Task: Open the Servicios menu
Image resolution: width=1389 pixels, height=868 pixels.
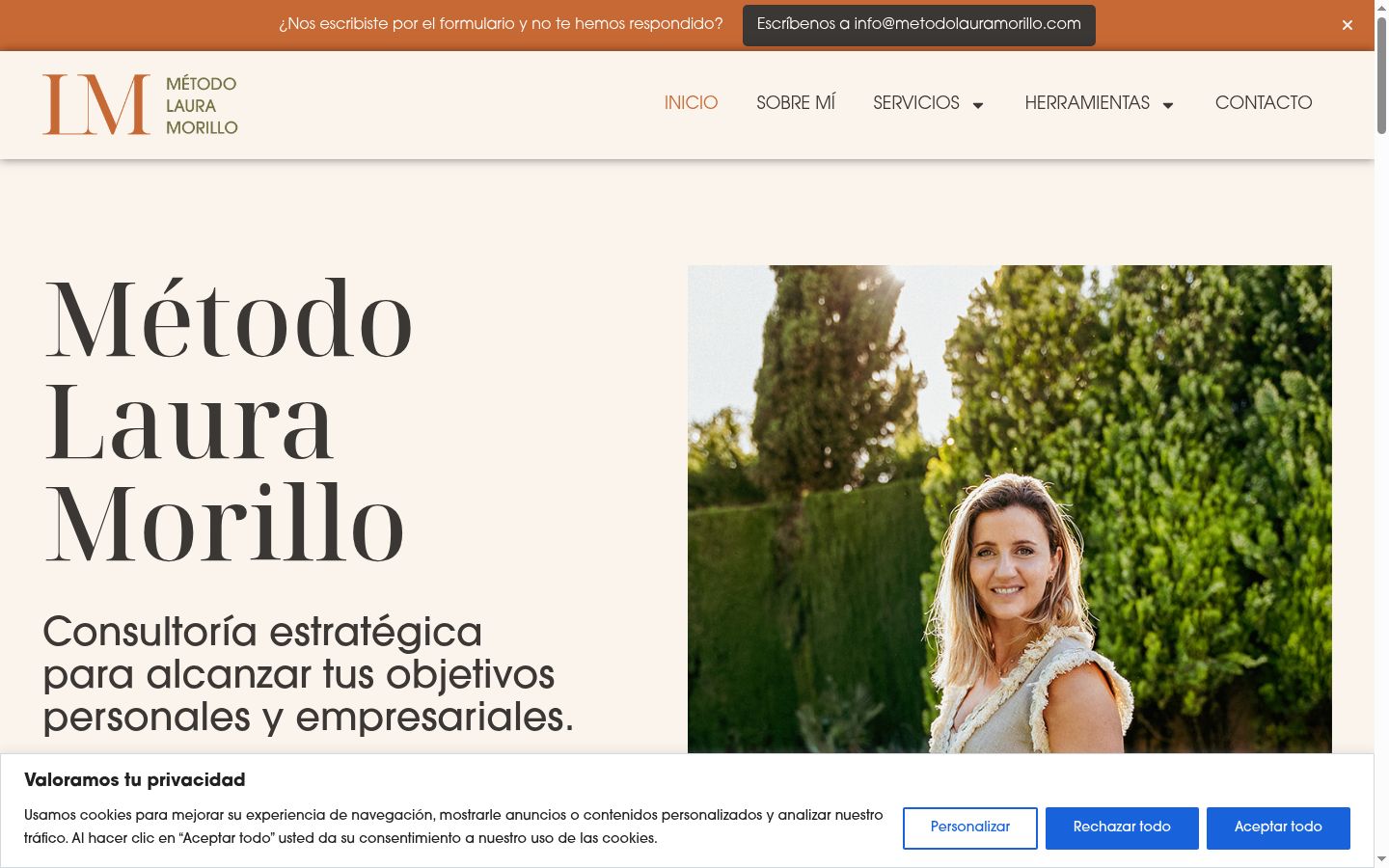Action: pos(916,103)
